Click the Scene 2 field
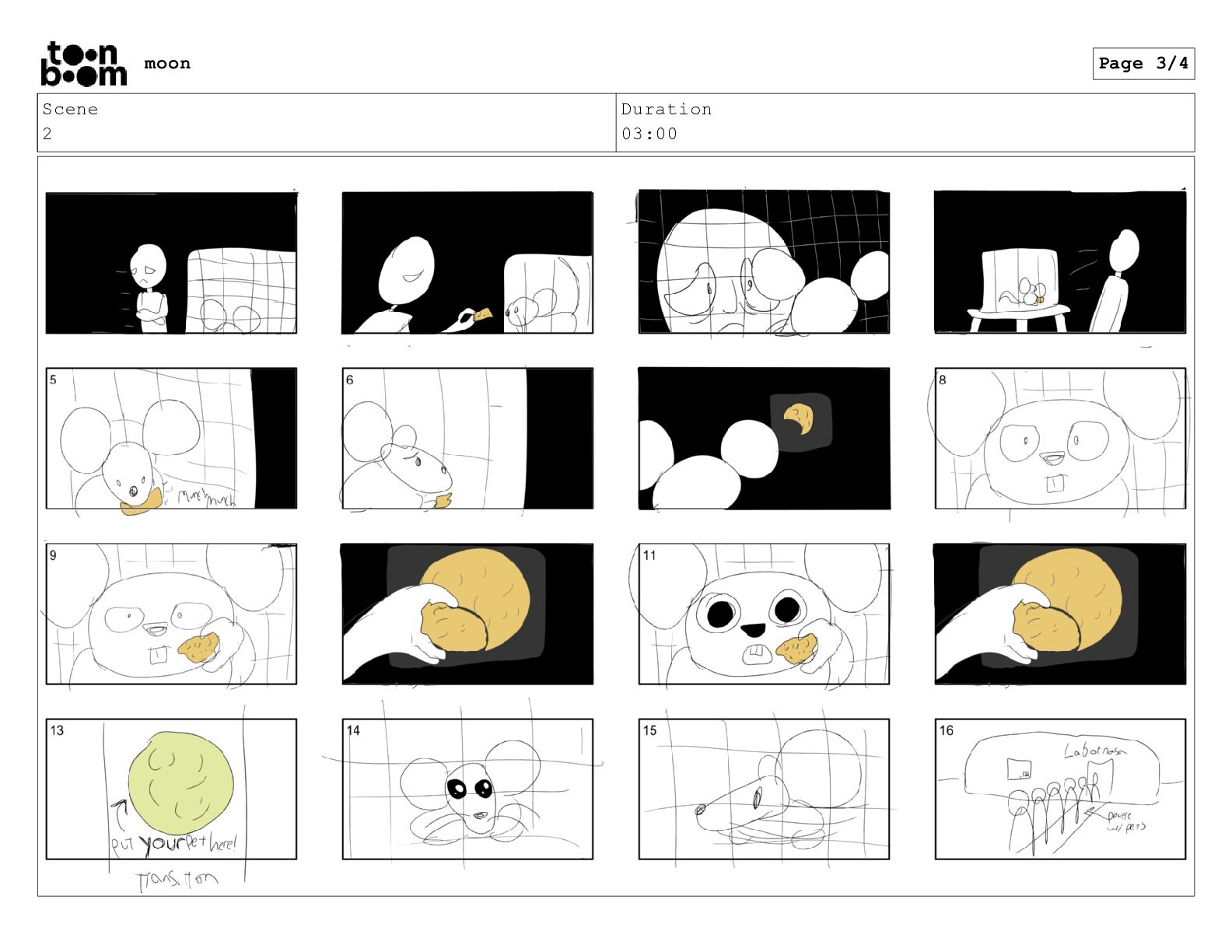Image resolution: width=1232 pixels, height=952 pixels. coord(327,123)
